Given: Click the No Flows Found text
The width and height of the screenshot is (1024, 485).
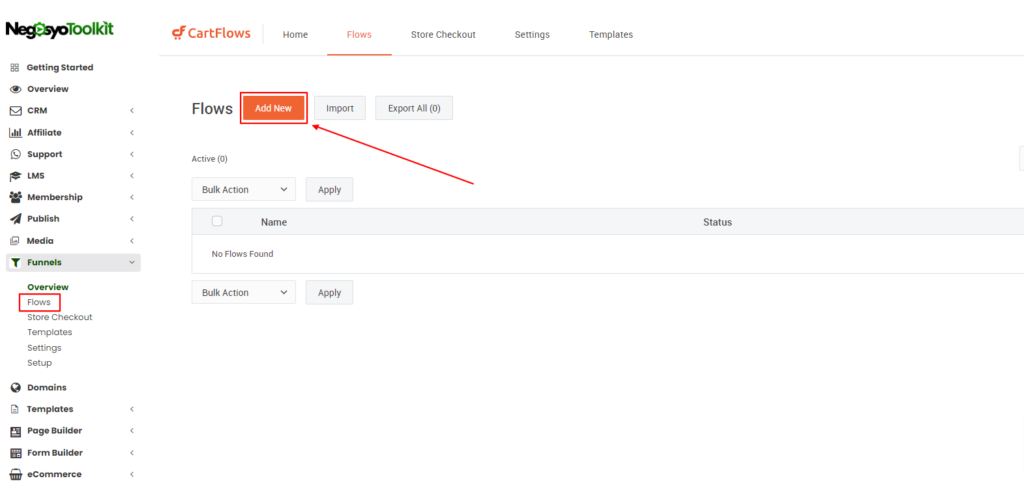Looking at the screenshot, I should coord(242,254).
